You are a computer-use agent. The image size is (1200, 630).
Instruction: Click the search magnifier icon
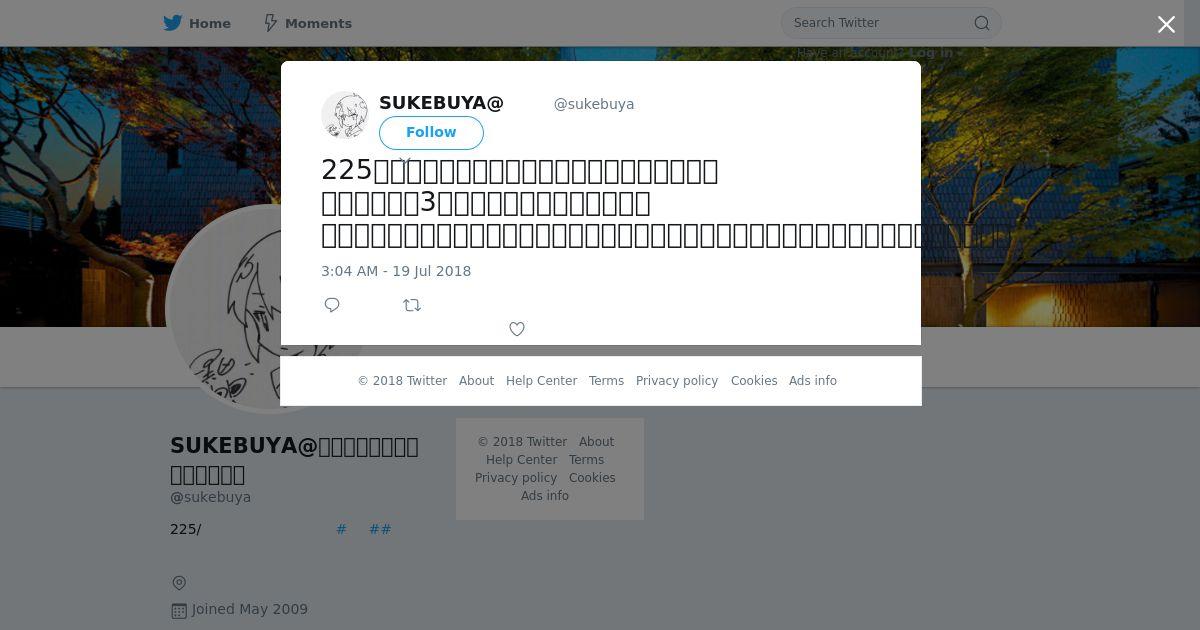click(x=982, y=23)
